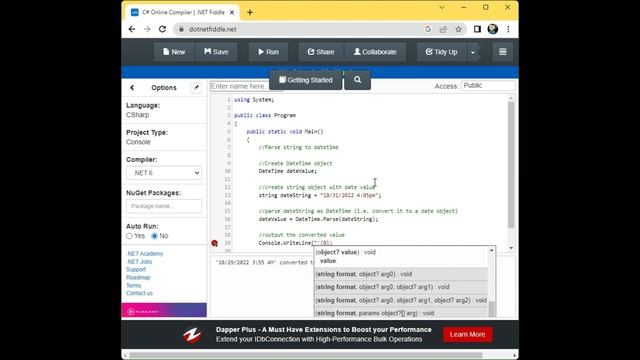Toggle the browser side panel icon

(x=477, y=29)
